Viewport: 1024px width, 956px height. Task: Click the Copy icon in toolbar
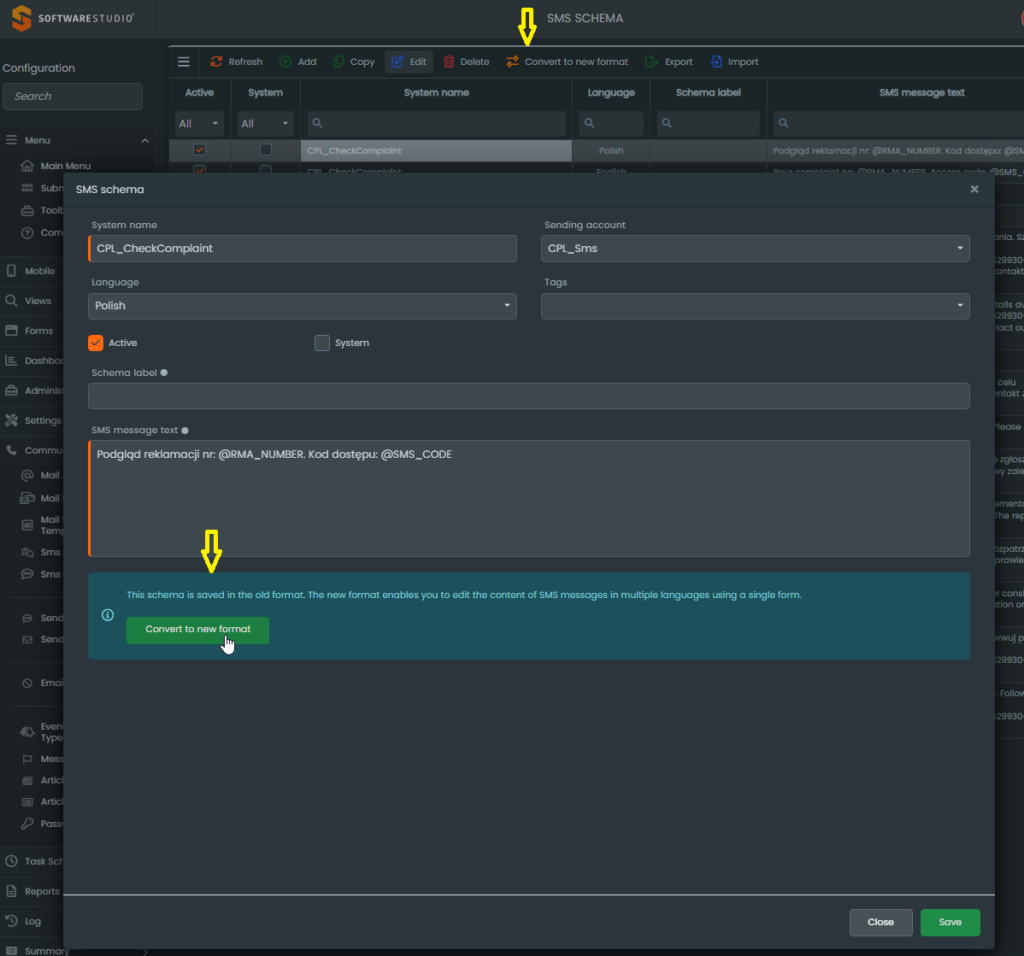coord(339,62)
